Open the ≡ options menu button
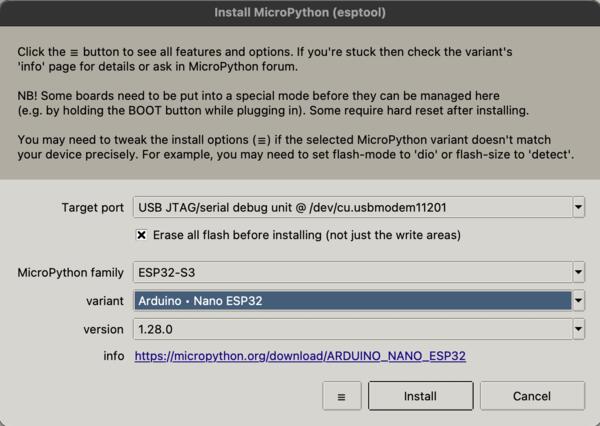The height and width of the screenshot is (426, 600). pyautogui.click(x=341, y=396)
